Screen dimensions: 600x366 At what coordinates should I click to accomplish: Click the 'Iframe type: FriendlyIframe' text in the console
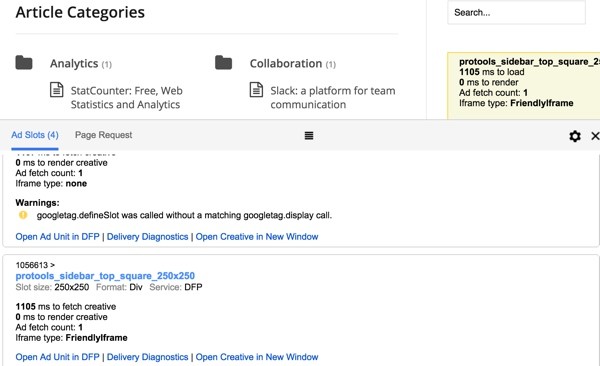(x=72, y=338)
